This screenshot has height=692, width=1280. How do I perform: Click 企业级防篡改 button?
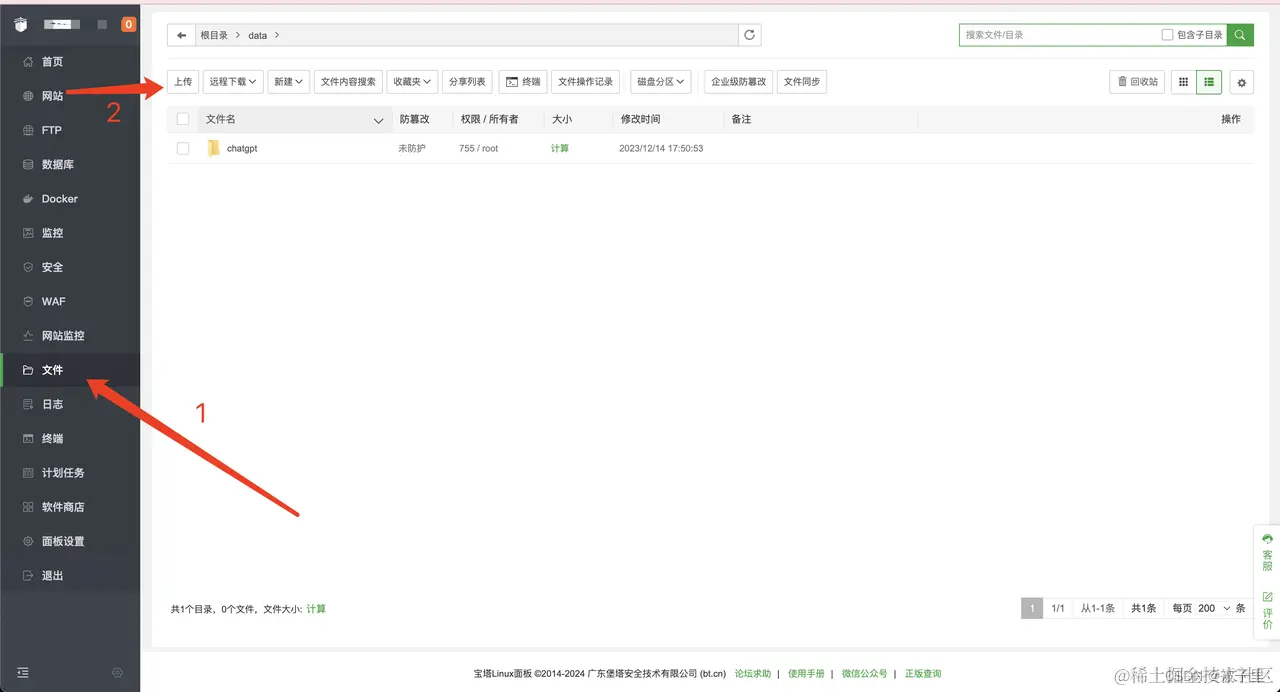(738, 82)
